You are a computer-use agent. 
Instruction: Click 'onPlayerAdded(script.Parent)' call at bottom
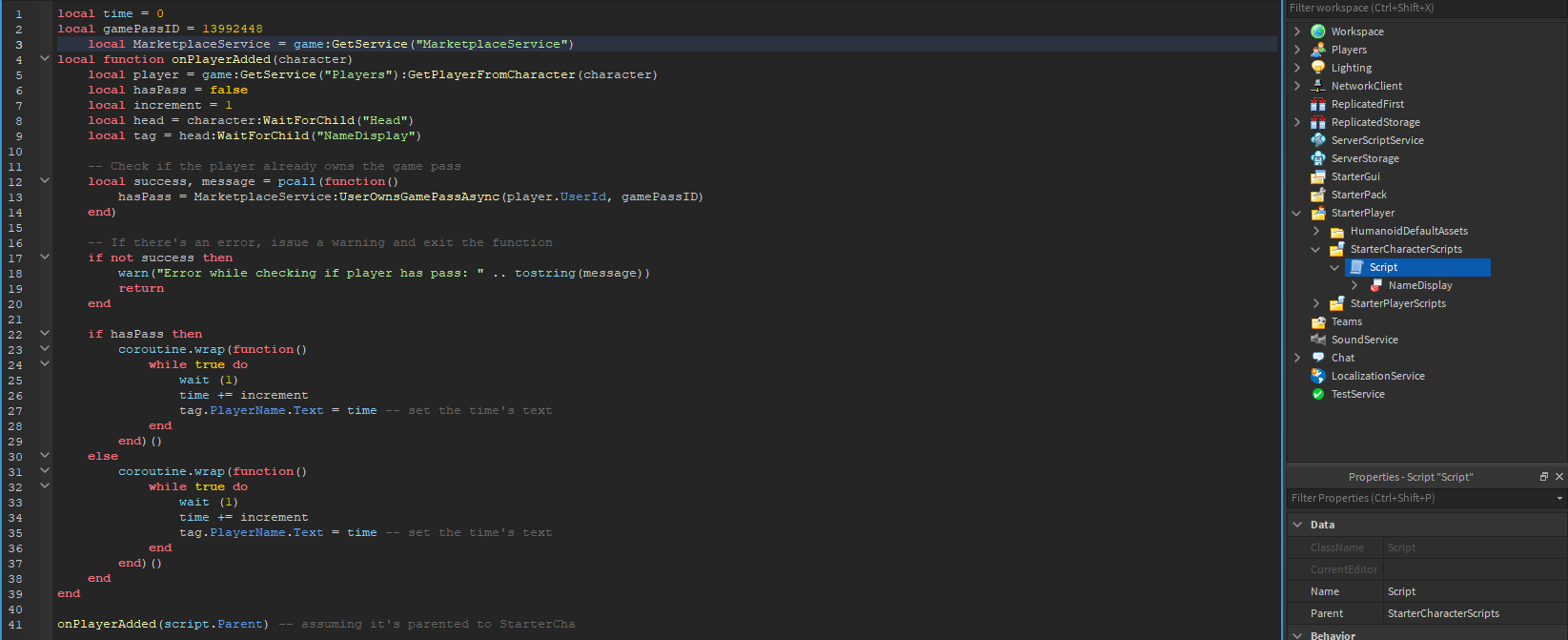163,624
